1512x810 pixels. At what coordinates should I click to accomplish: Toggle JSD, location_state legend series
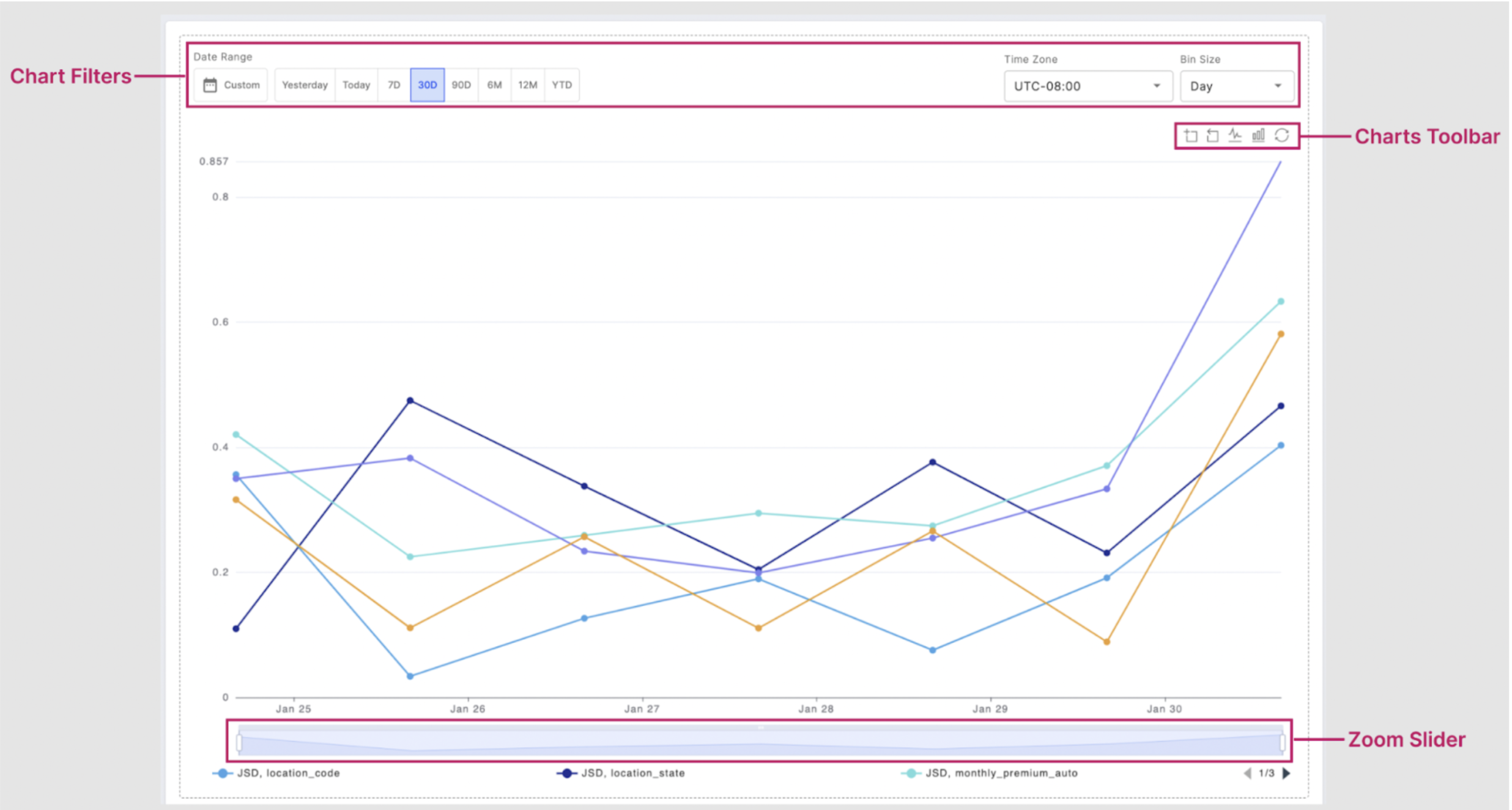[621, 773]
